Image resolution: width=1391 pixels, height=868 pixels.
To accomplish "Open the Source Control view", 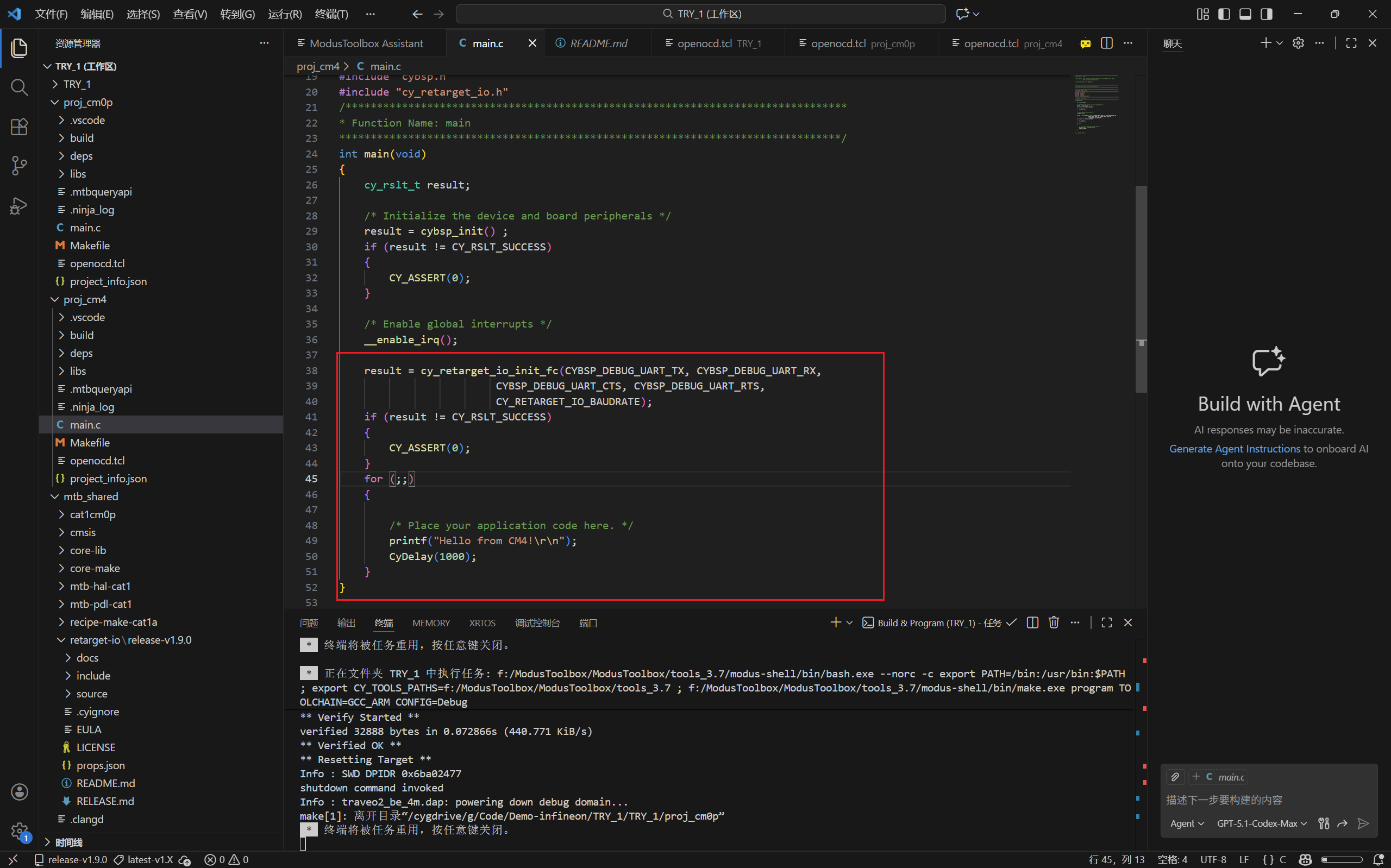I will (x=19, y=166).
